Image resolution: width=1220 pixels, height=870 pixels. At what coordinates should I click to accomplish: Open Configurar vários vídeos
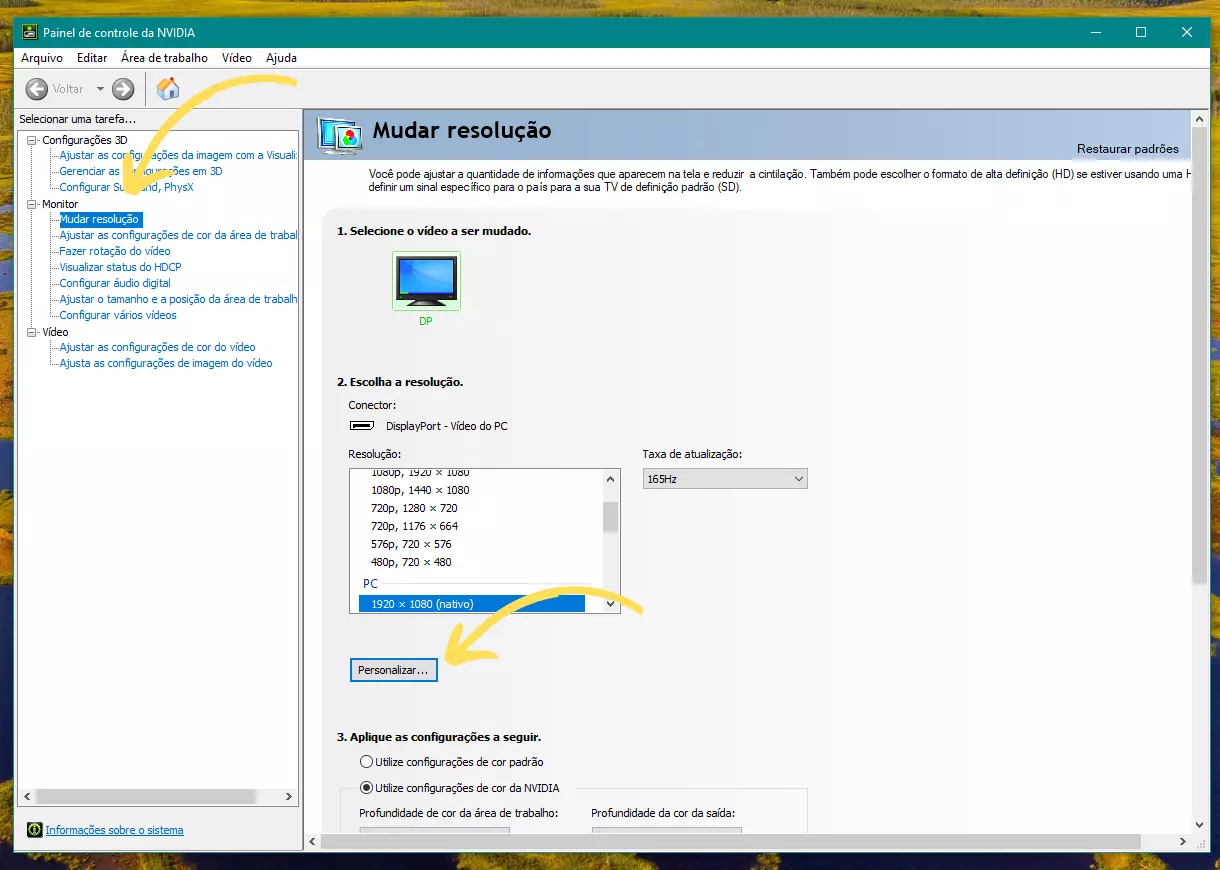[118, 315]
